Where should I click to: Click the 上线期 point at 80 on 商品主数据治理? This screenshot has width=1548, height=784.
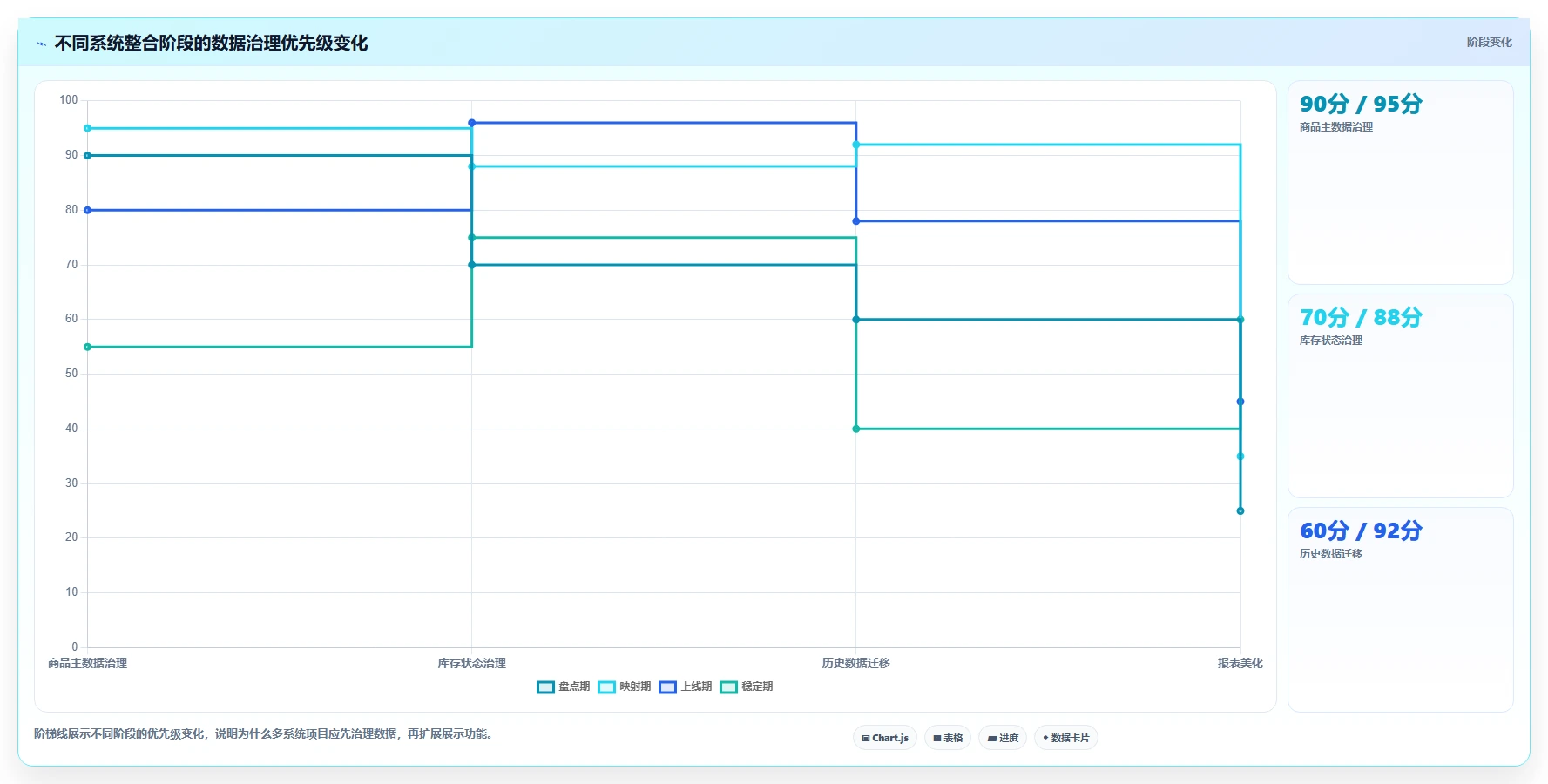(x=87, y=210)
